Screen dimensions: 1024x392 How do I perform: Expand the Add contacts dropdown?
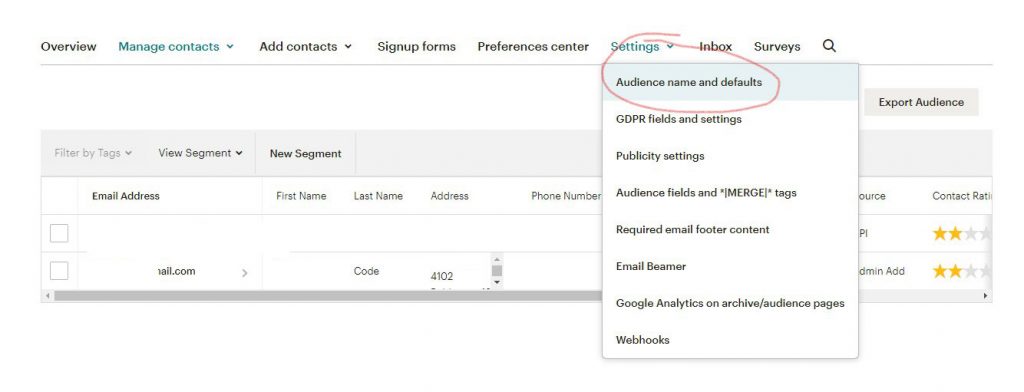point(306,46)
